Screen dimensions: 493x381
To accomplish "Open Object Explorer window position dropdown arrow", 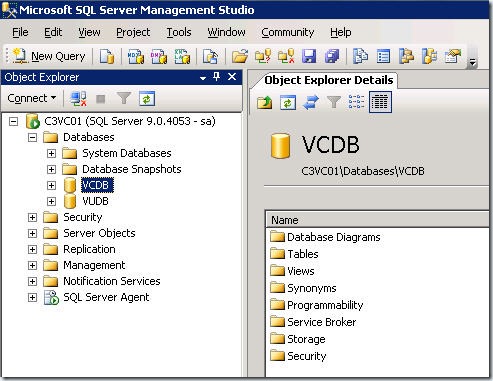I will coord(203,78).
